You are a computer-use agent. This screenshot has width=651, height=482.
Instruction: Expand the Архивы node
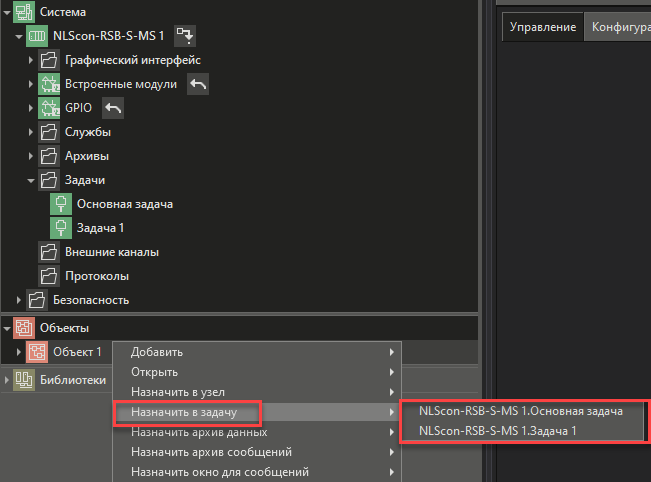31,156
